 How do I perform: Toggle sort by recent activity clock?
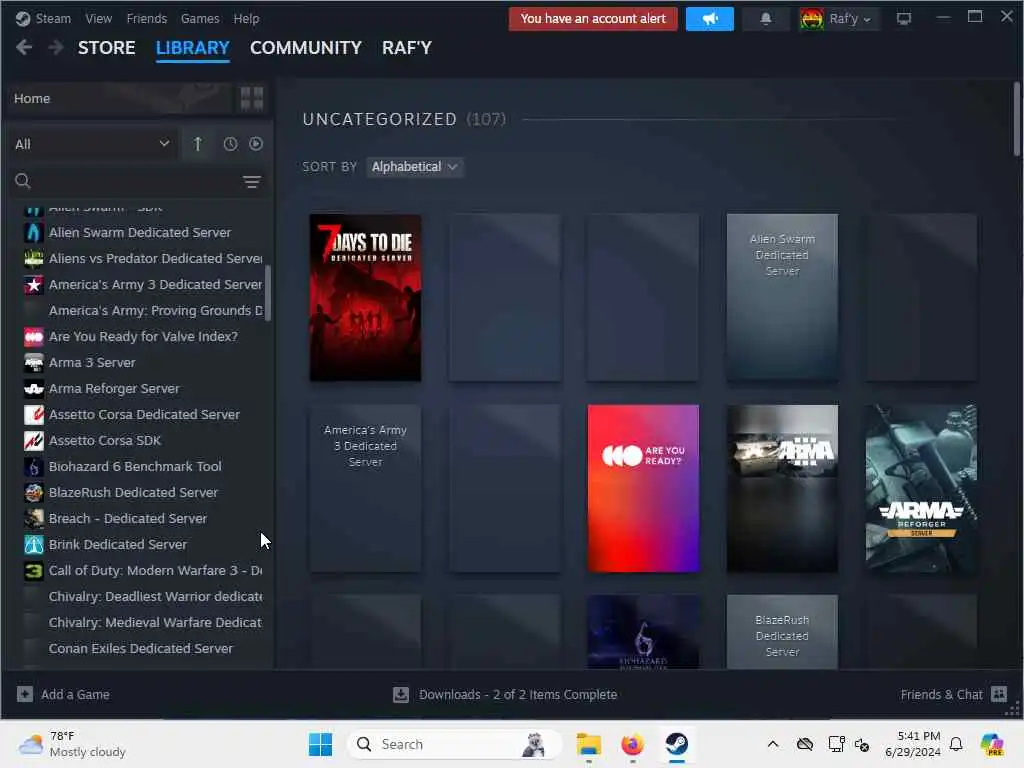(x=231, y=144)
